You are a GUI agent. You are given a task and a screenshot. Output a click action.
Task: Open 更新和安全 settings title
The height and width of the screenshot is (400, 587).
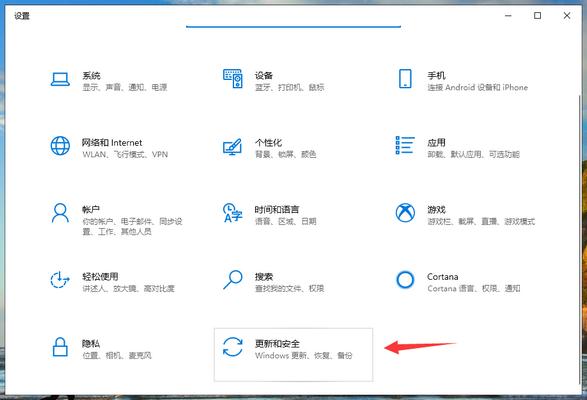pos(277,344)
